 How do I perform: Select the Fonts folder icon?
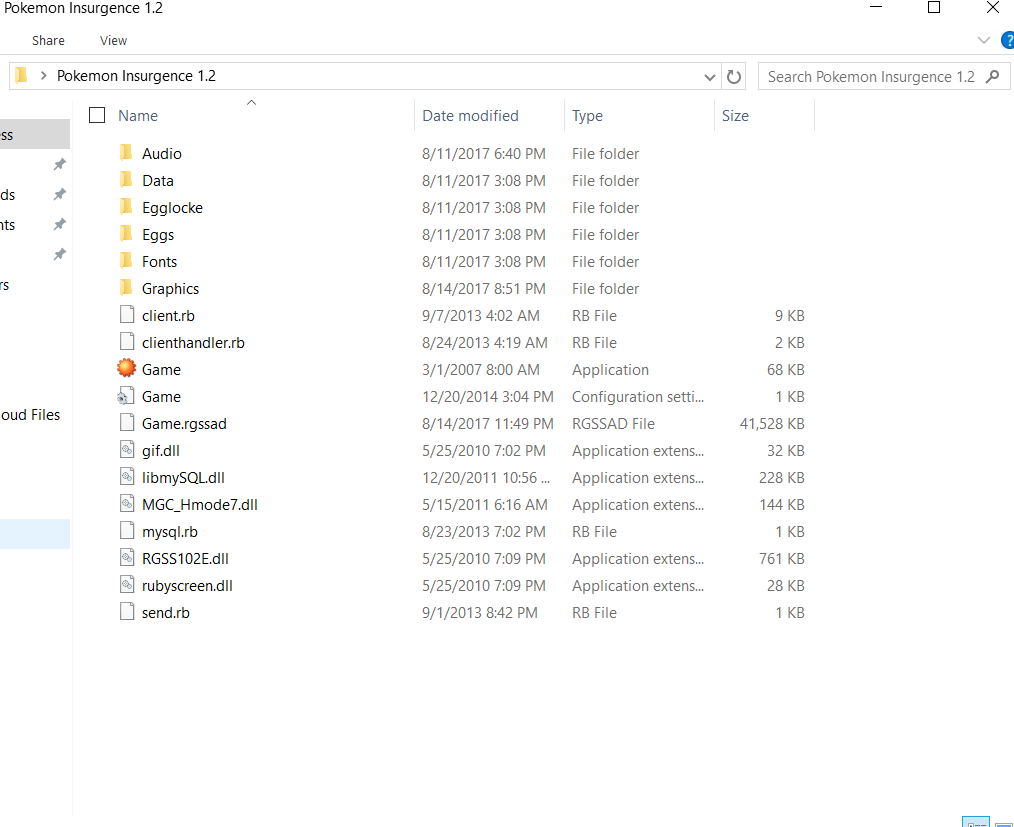[126, 261]
